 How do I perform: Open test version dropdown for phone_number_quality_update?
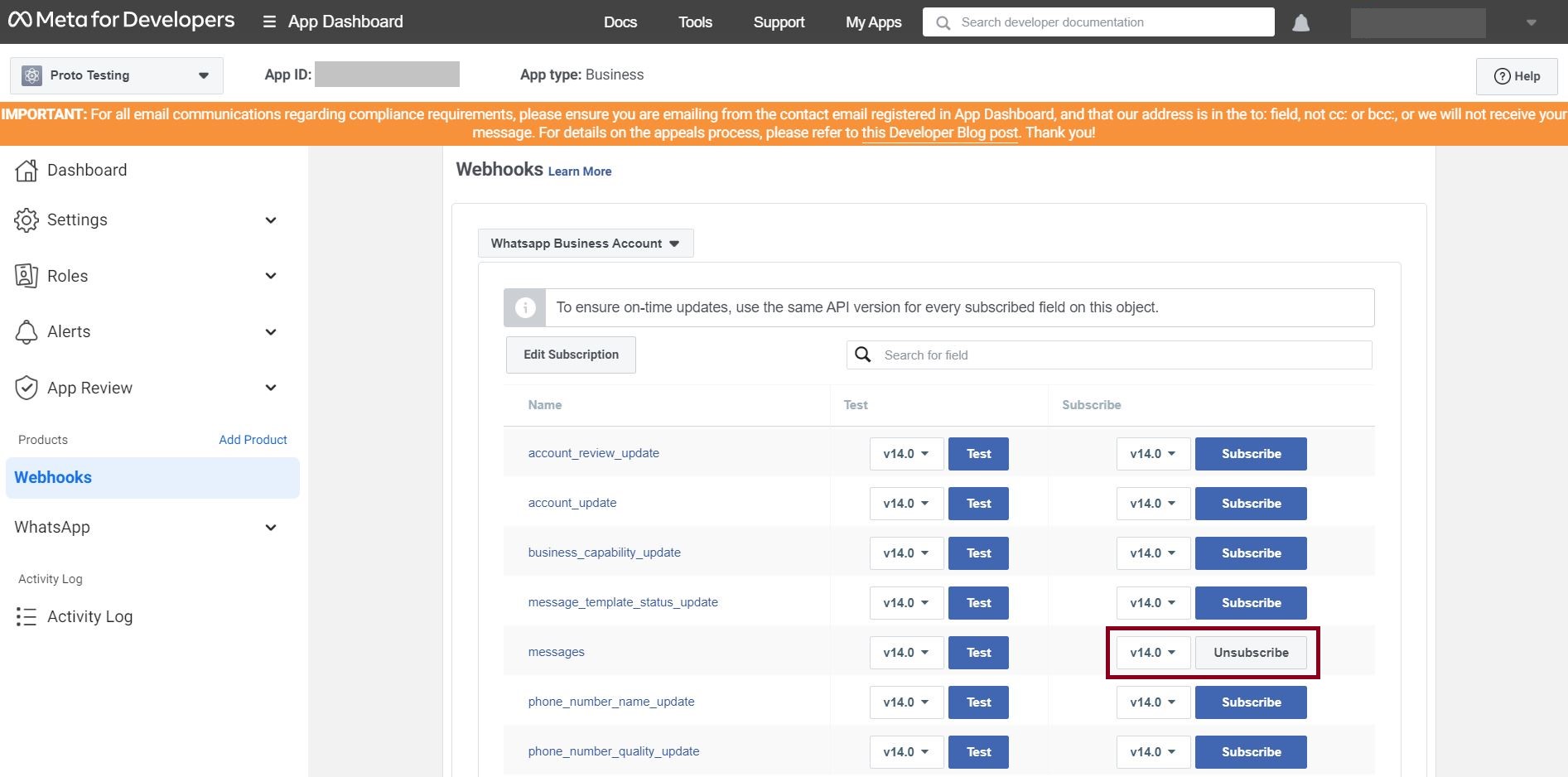[x=906, y=752]
